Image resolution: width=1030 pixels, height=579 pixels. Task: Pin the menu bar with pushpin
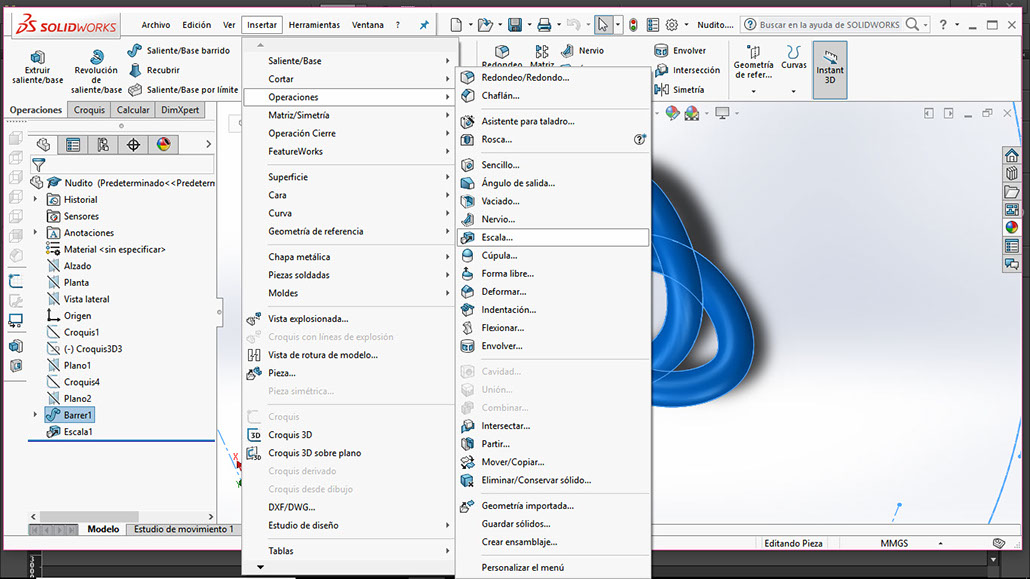point(424,25)
